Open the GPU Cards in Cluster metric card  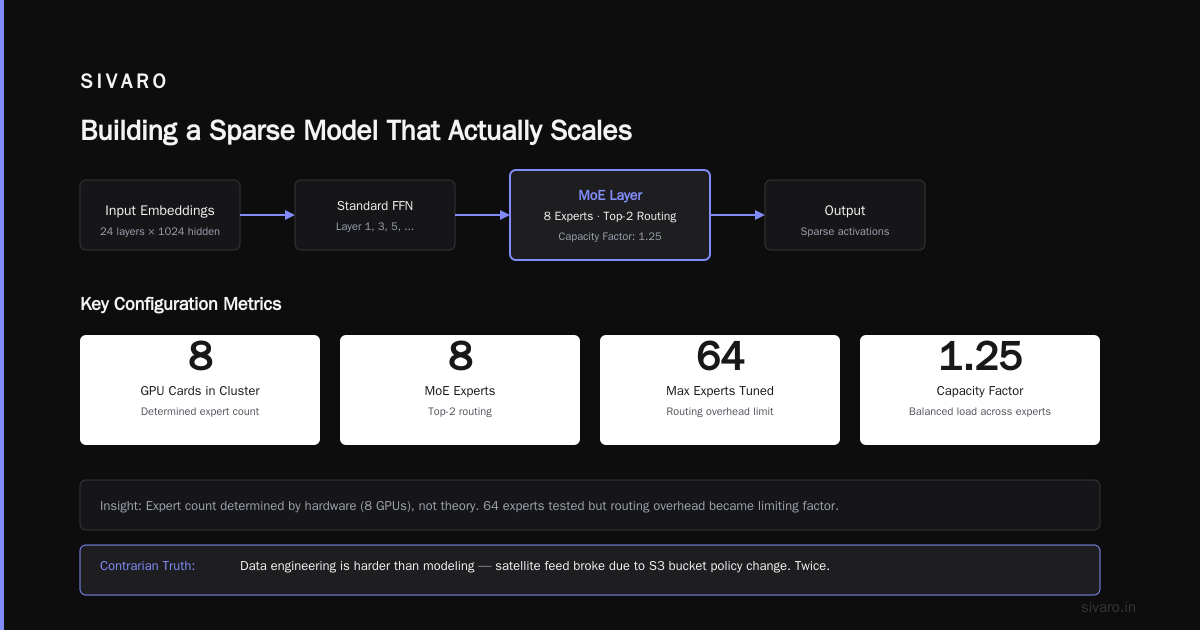click(200, 390)
